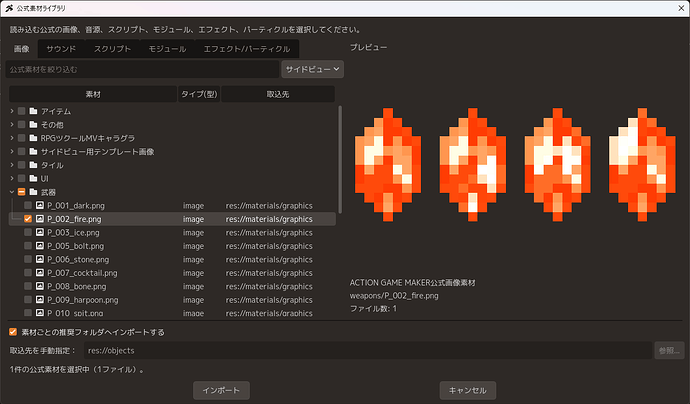Viewport: 690px width, 404px height.
Task: Check the アイテム folder checkbox
Action: point(22,111)
